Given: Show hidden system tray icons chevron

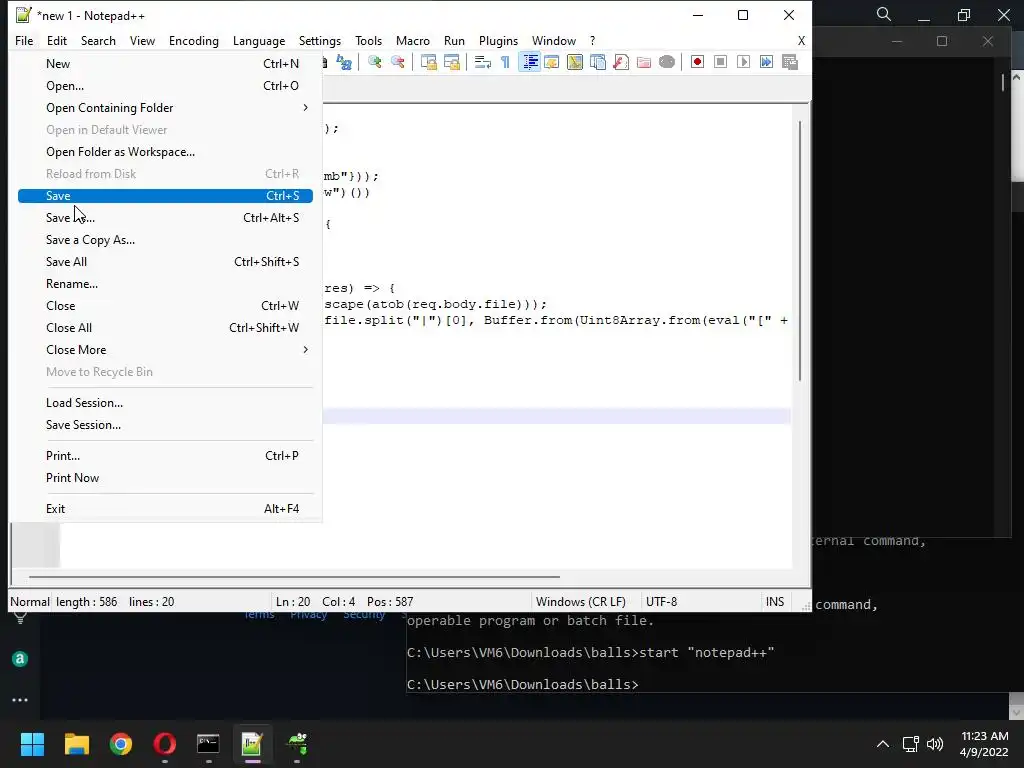Looking at the screenshot, I should 882,744.
